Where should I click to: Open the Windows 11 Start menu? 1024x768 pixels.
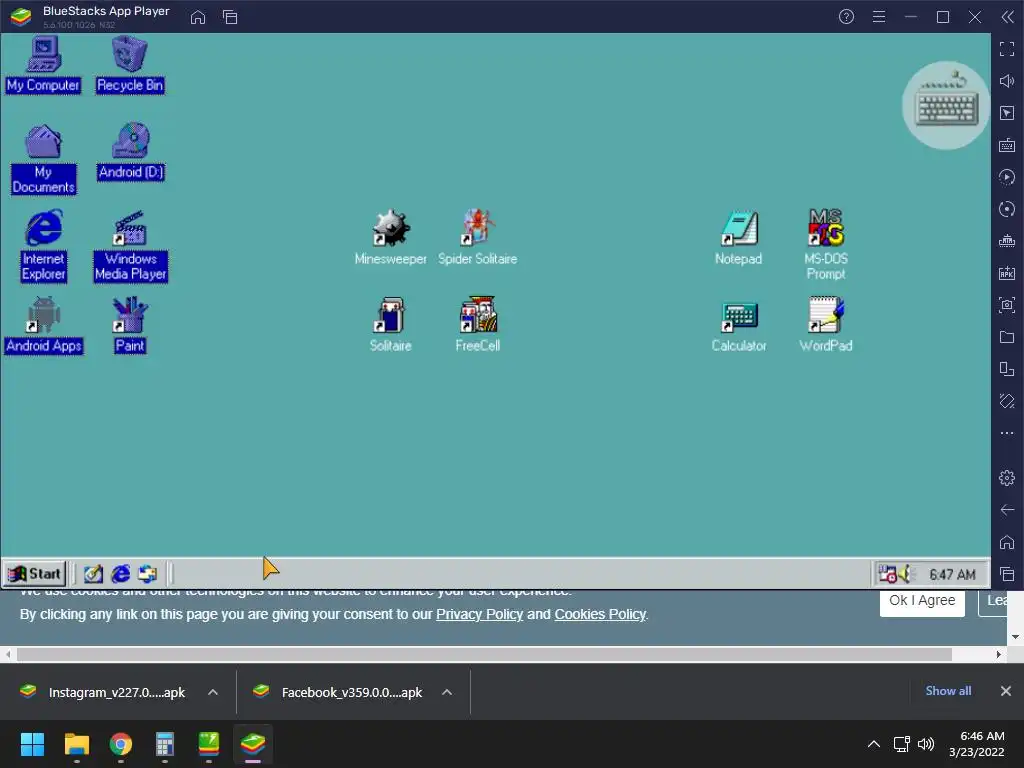[32, 744]
